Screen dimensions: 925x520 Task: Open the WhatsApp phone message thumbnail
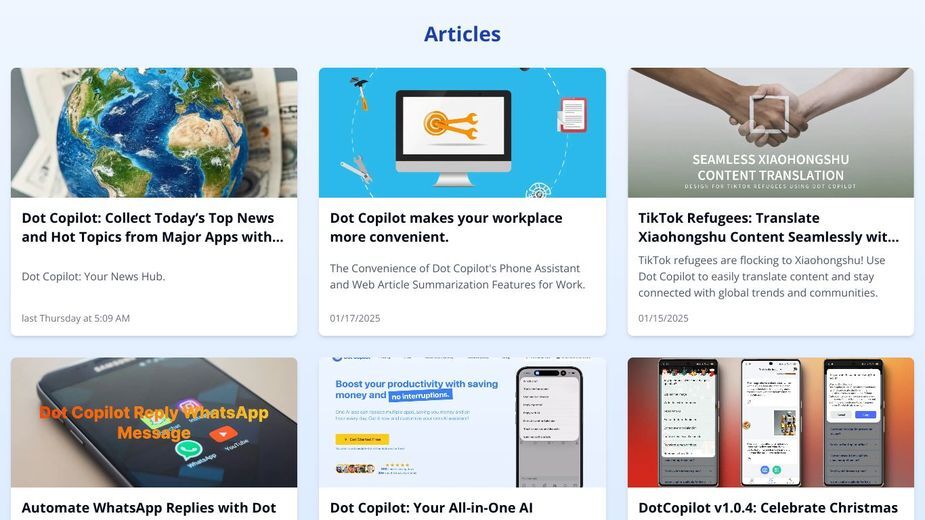pos(154,422)
